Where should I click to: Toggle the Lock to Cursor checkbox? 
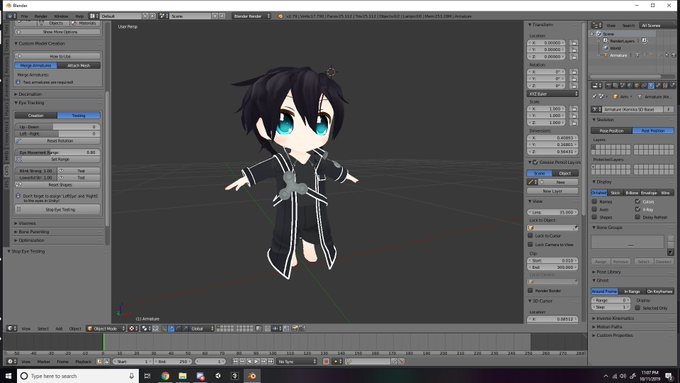click(x=530, y=236)
